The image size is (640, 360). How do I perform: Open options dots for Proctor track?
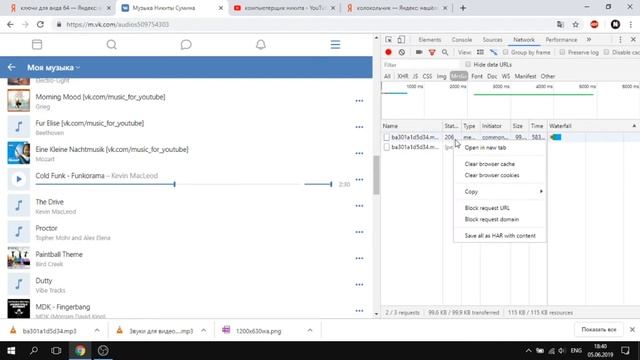click(x=359, y=232)
